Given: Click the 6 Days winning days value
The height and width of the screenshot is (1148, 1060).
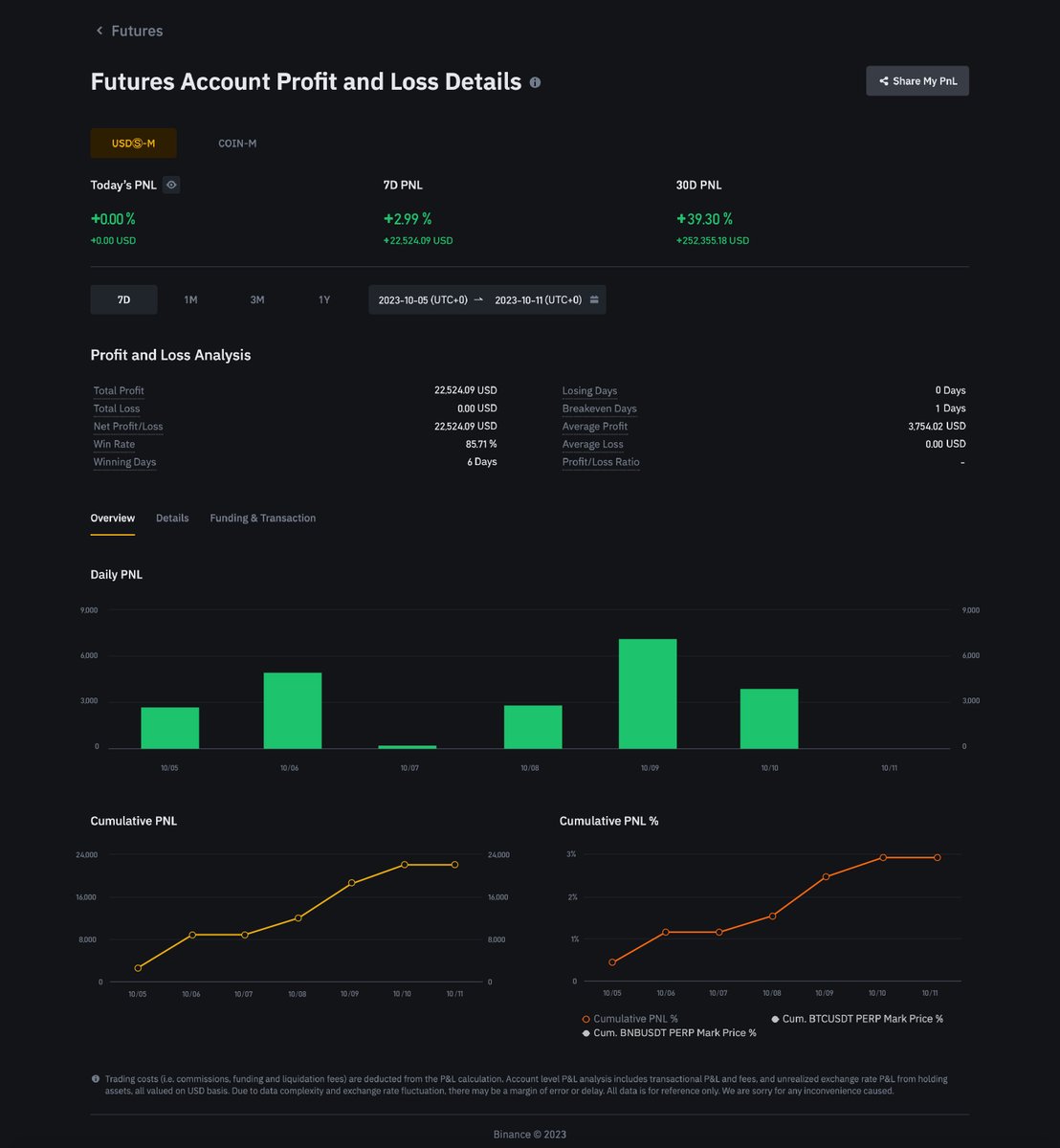Looking at the screenshot, I should pos(482,462).
